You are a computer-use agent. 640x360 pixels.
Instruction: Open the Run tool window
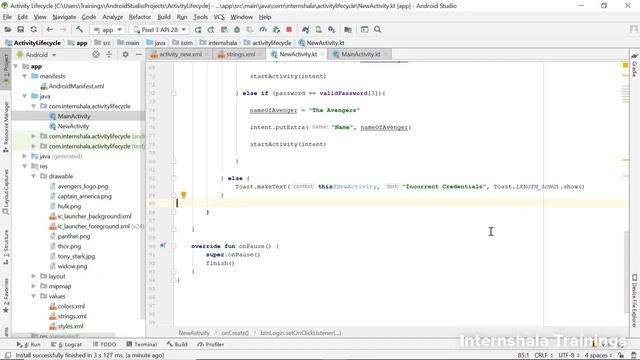(x=29, y=344)
